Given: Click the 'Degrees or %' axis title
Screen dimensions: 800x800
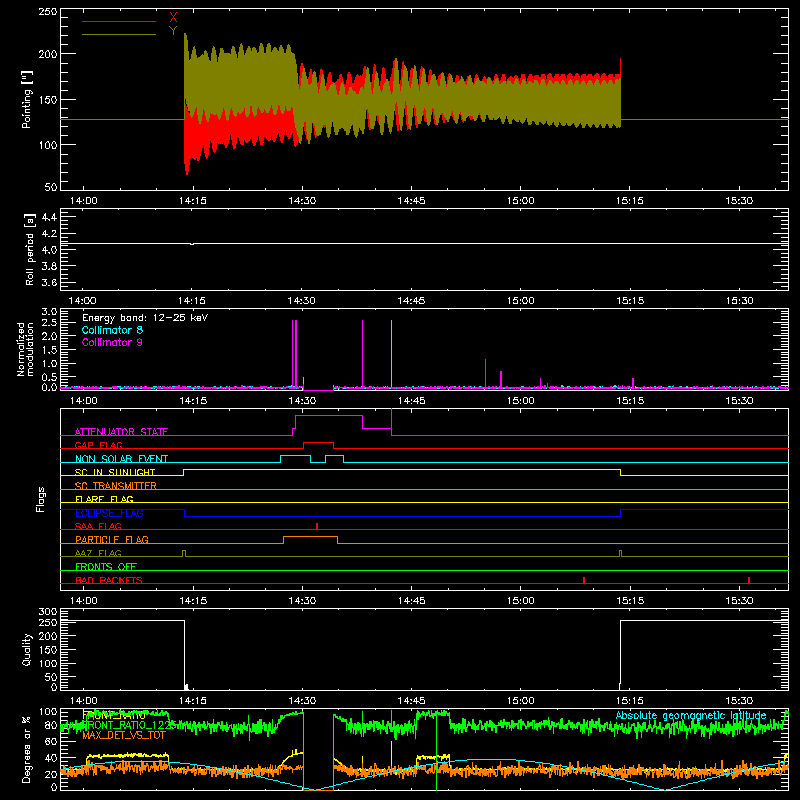Looking at the screenshot, I should pos(27,749).
